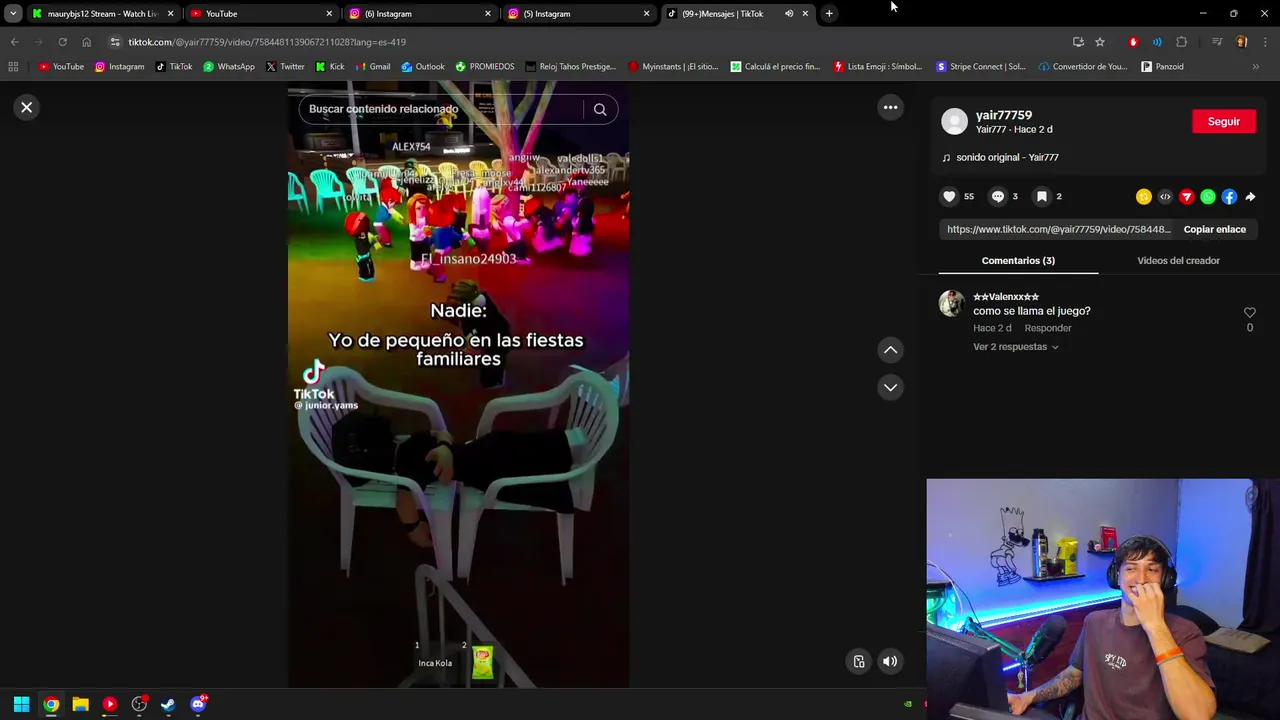This screenshot has height=720, width=1280.
Task: Switch to YouTube browser tab
Action: click(262, 14)
